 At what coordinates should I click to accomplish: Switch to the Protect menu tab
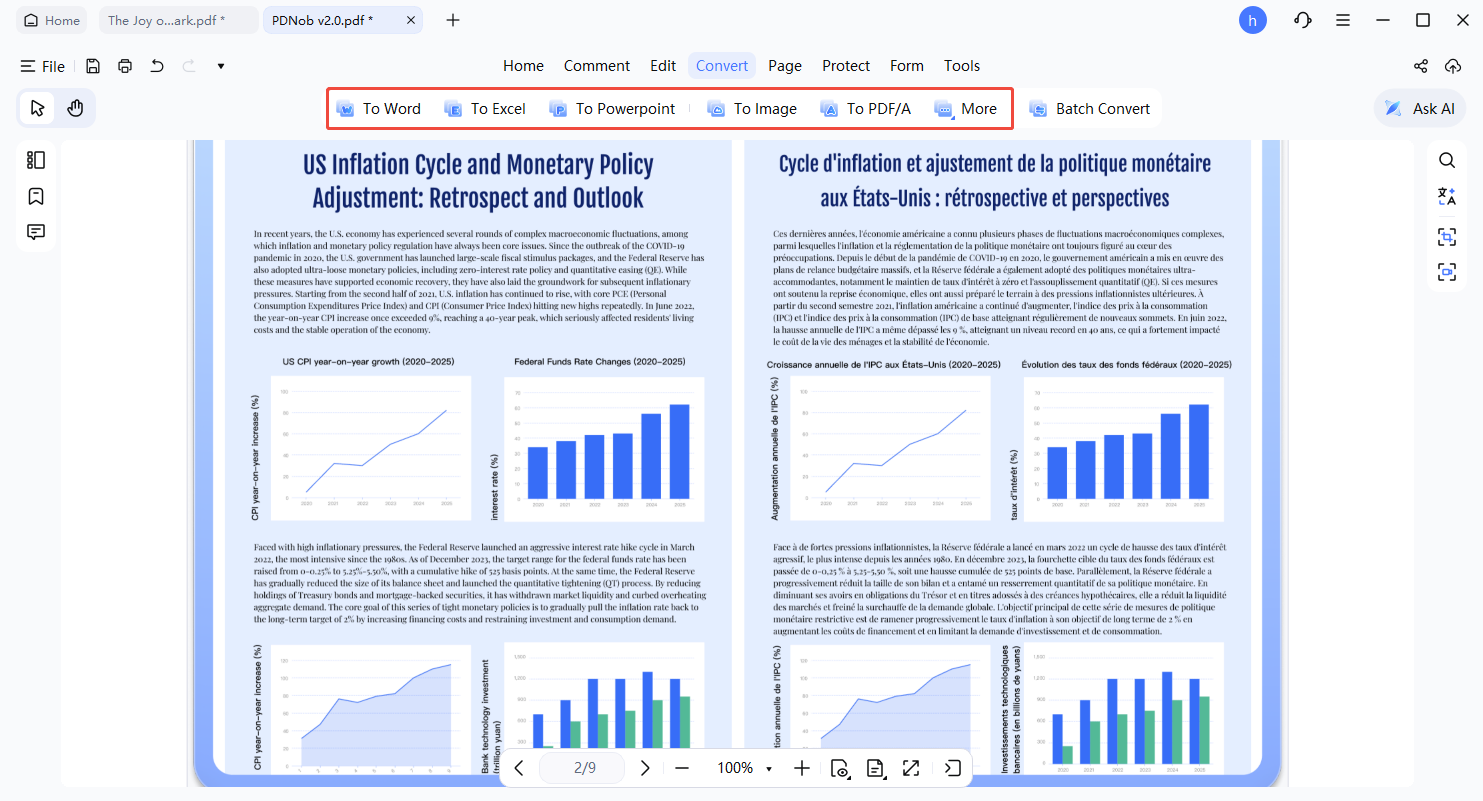click(x=845, y=66)
